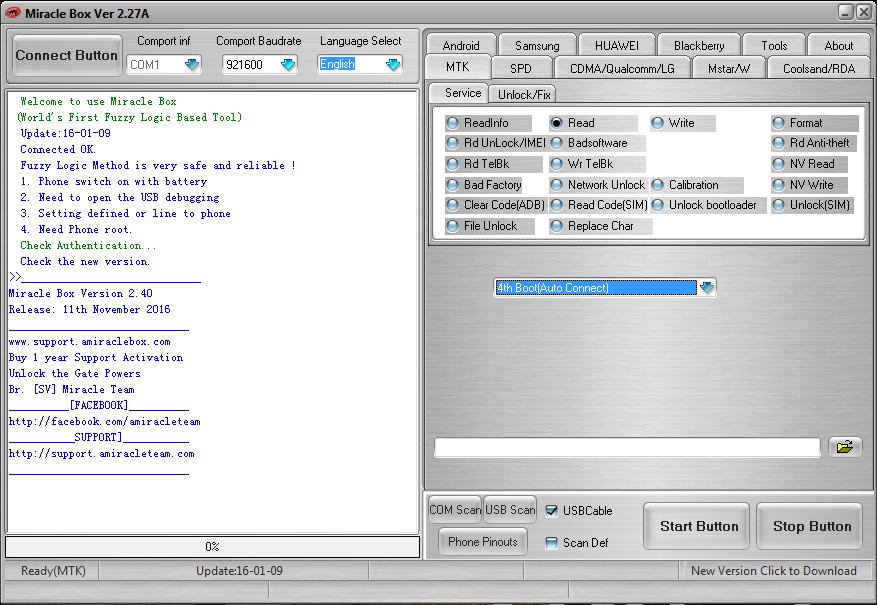The height and width of the screenshot is (605, 877).
Task: Minimize the Miracle Box window
Action: coord(846,12)
